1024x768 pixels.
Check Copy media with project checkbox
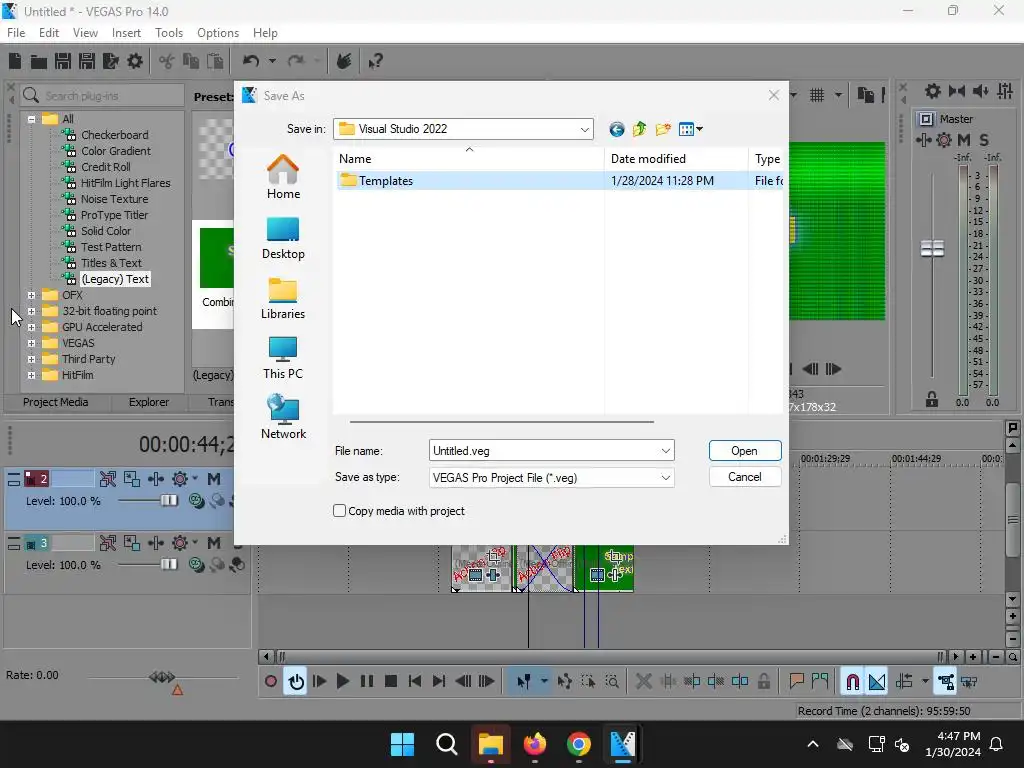coord(340,511)
